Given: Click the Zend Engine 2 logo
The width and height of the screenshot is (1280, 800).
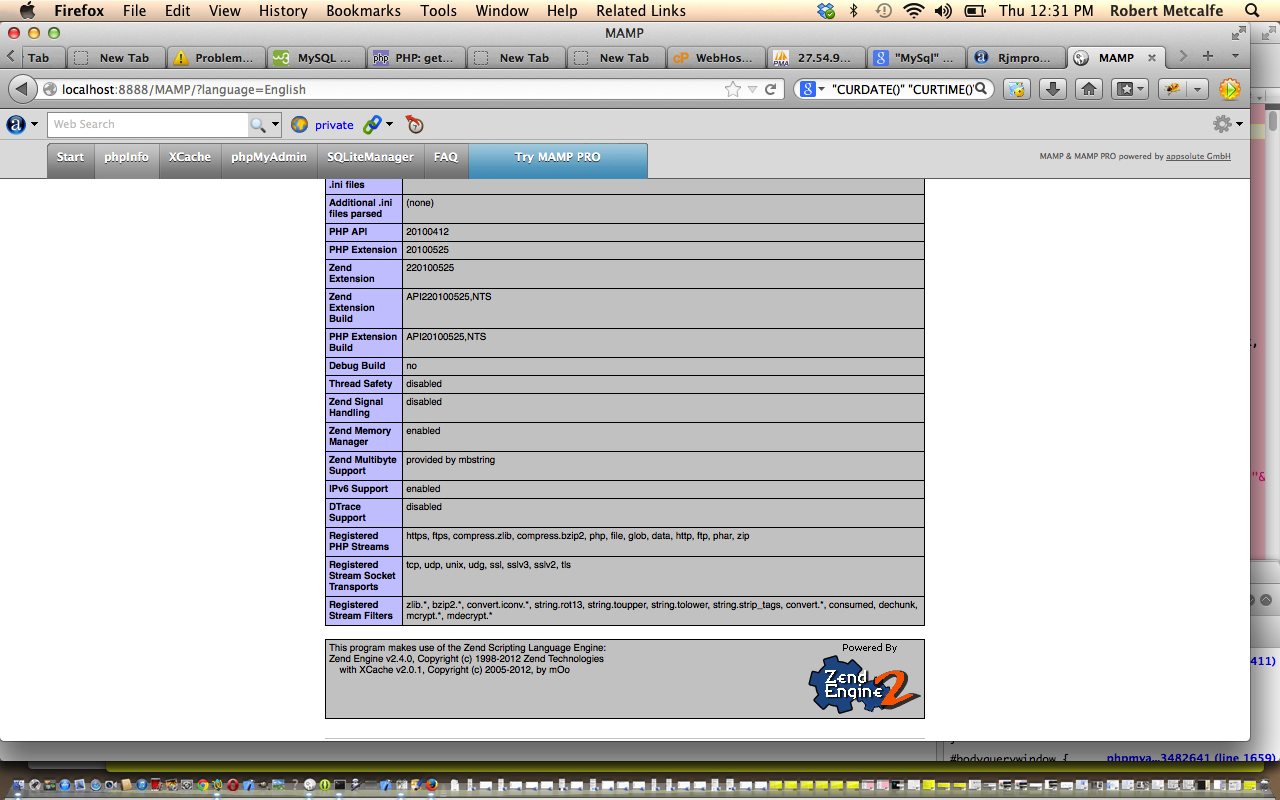Looking at the screenshot, I should click(864, 684).
